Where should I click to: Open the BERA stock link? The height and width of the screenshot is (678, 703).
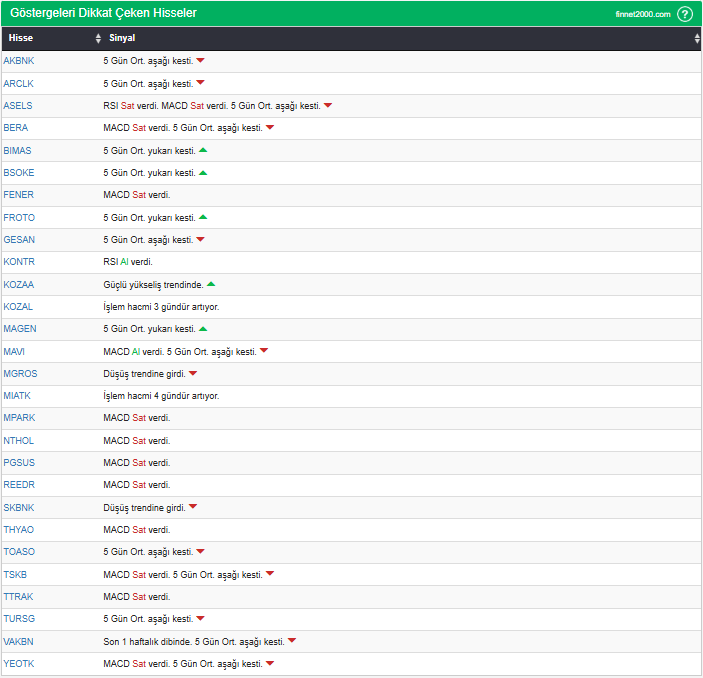(x=16, y=128)
